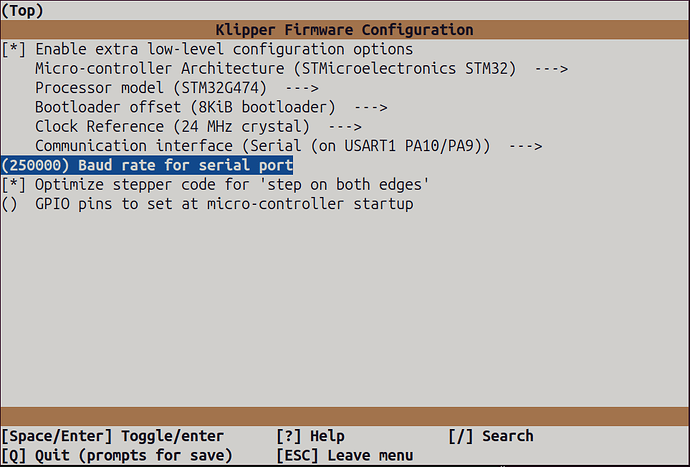This screenshot has width=690, height=467.
Task: Click the [?] Help shortcut
Action: 310,436
